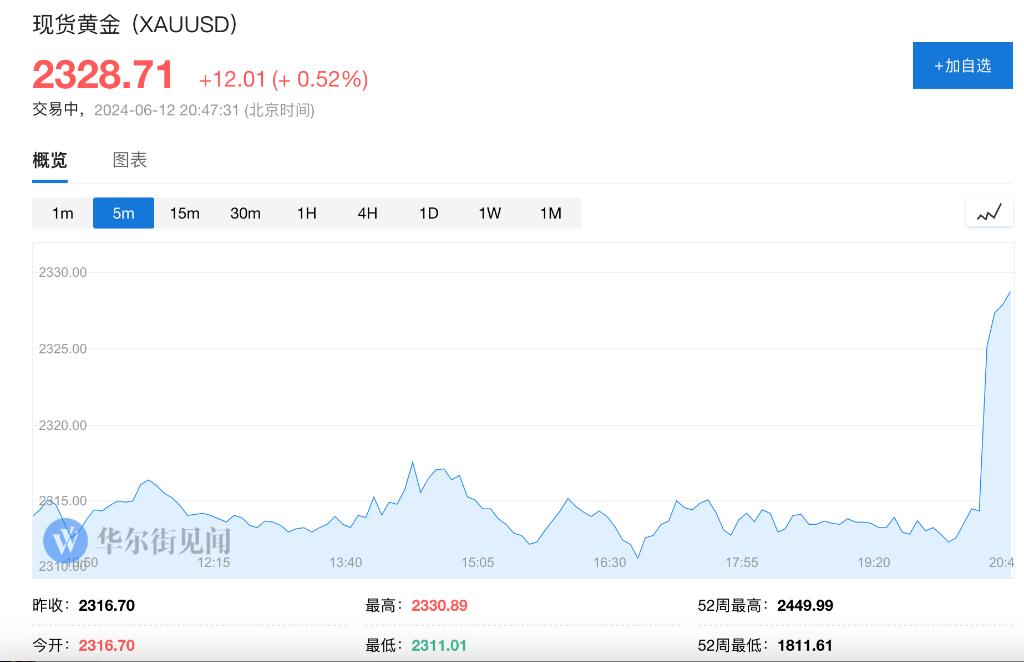Add XAUUSD to watchlist with +加自选
The width and height of the screenshot is (1024, 662).
pyautogui.click(x=963, y=65)
